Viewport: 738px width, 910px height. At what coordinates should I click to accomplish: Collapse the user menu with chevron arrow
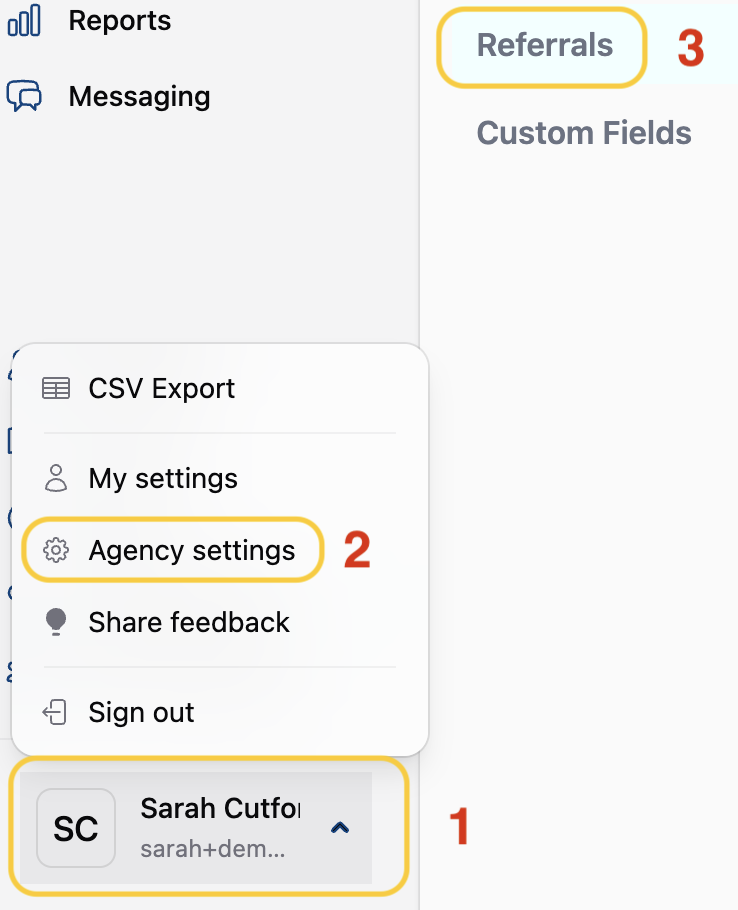[340, 828]
